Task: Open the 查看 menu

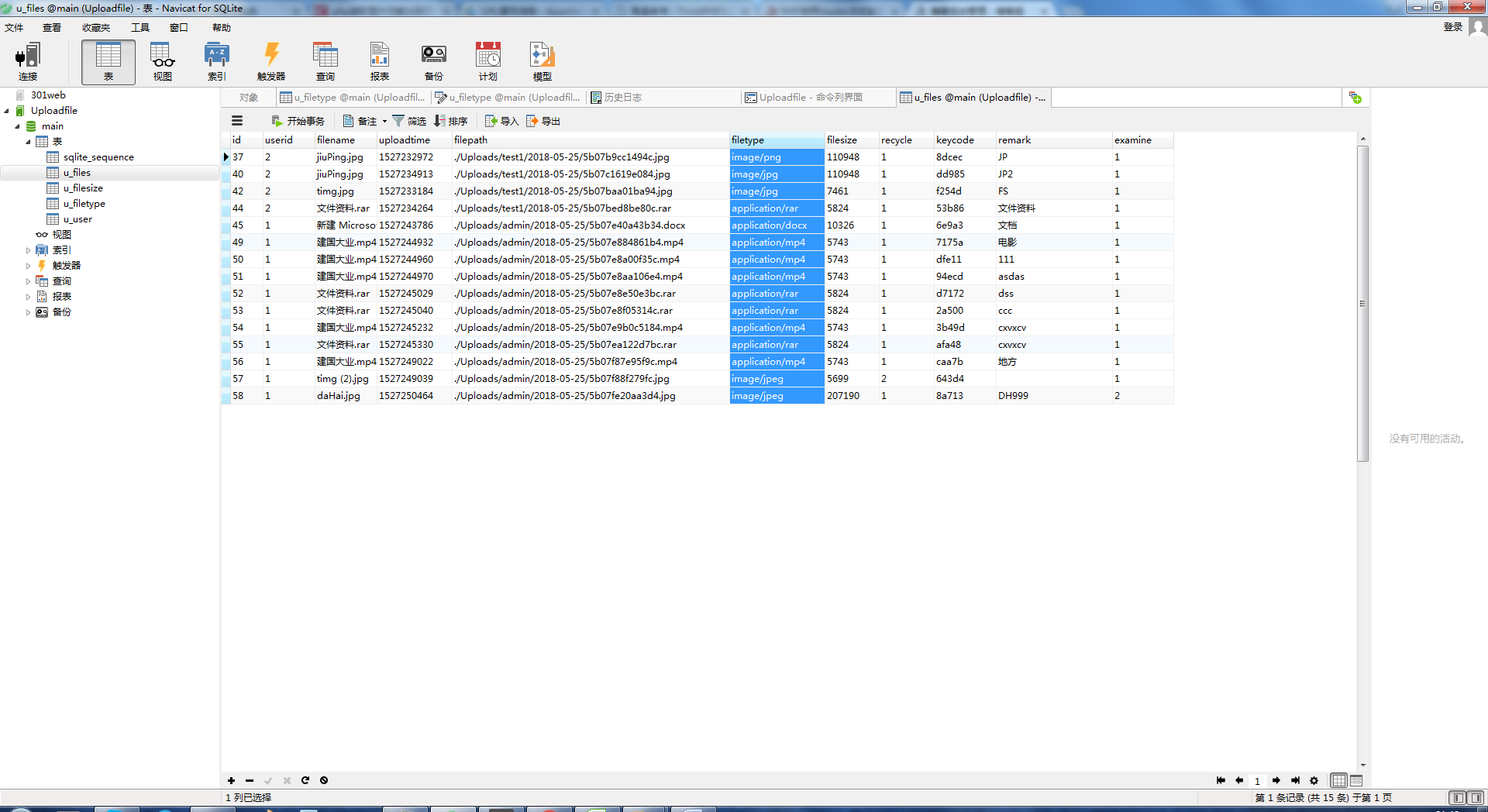Action: 52,27
